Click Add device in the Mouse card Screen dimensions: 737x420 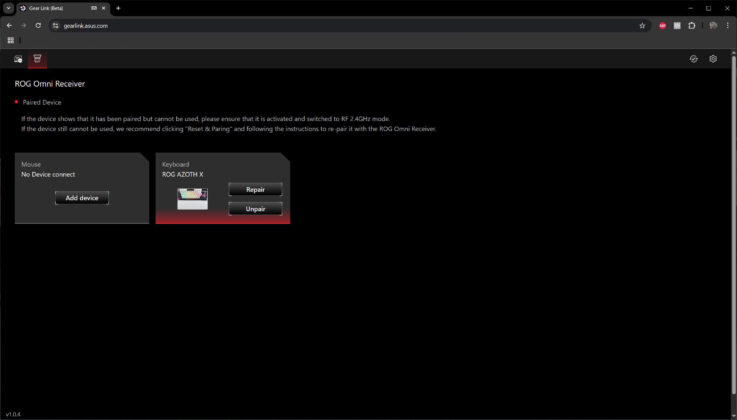click(82, 198)
